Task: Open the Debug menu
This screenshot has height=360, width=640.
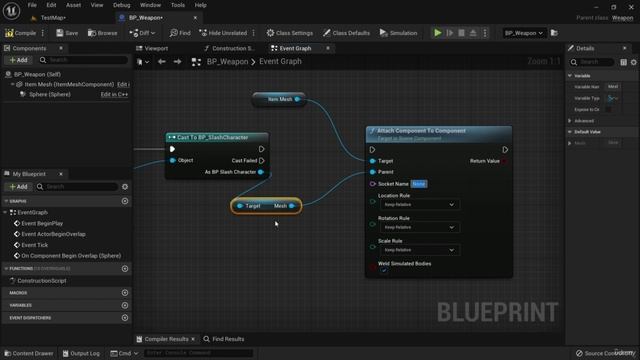Action: (121, 5)
